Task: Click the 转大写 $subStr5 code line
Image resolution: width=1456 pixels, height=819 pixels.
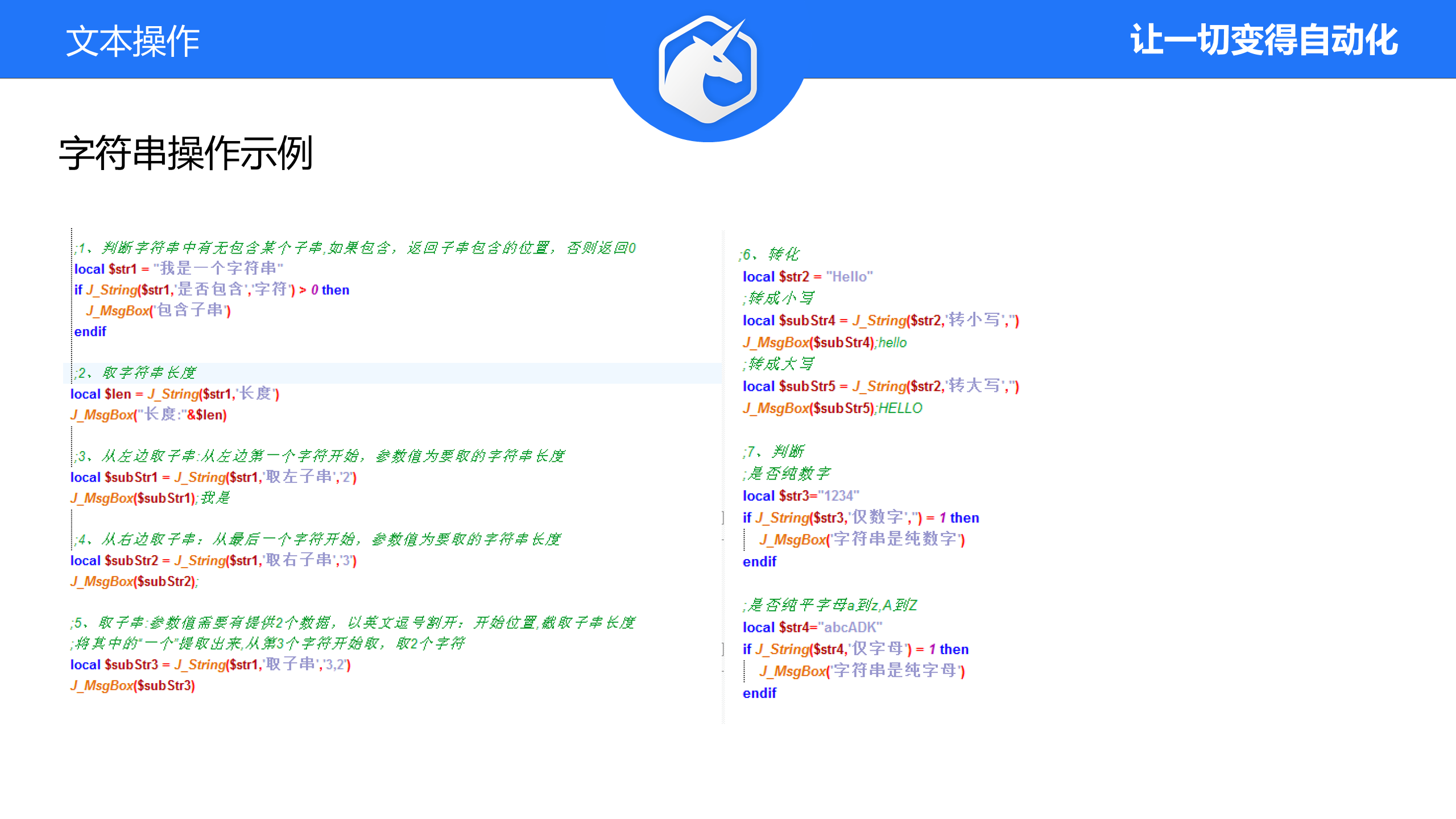Action: pyautogui.click(x=880, y=386)
